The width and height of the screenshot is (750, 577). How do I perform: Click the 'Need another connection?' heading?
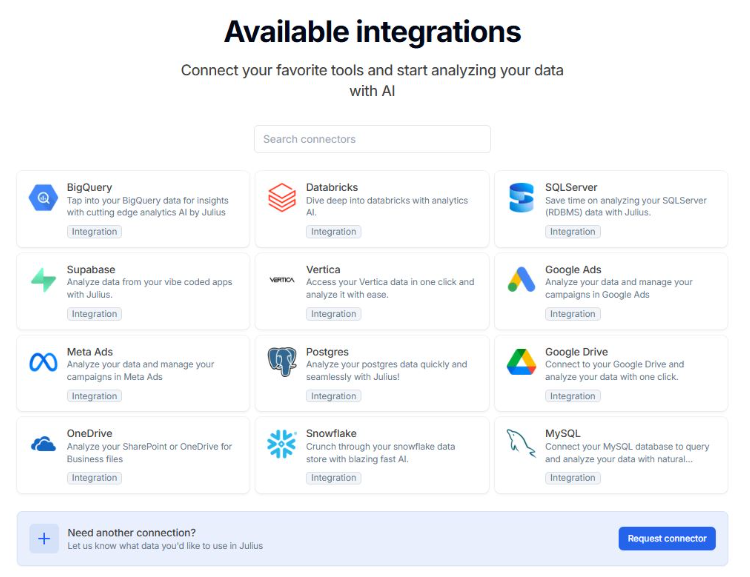coord(132,533)
